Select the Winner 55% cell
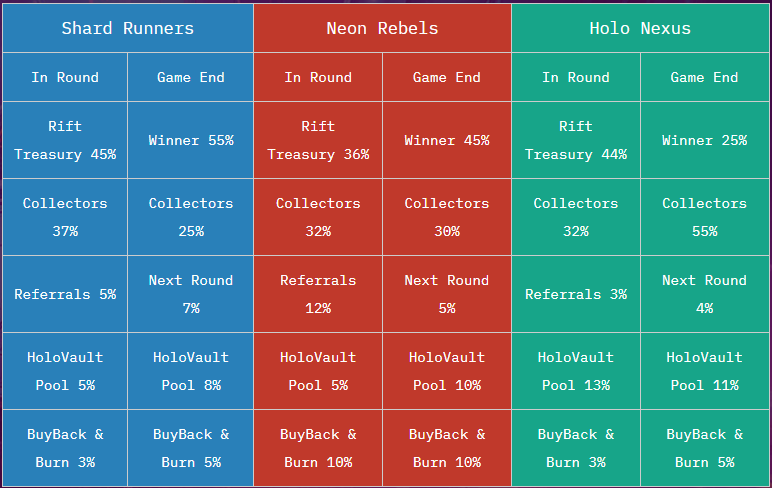The height and width of the screenshot is (488, 772). (191, 140)
